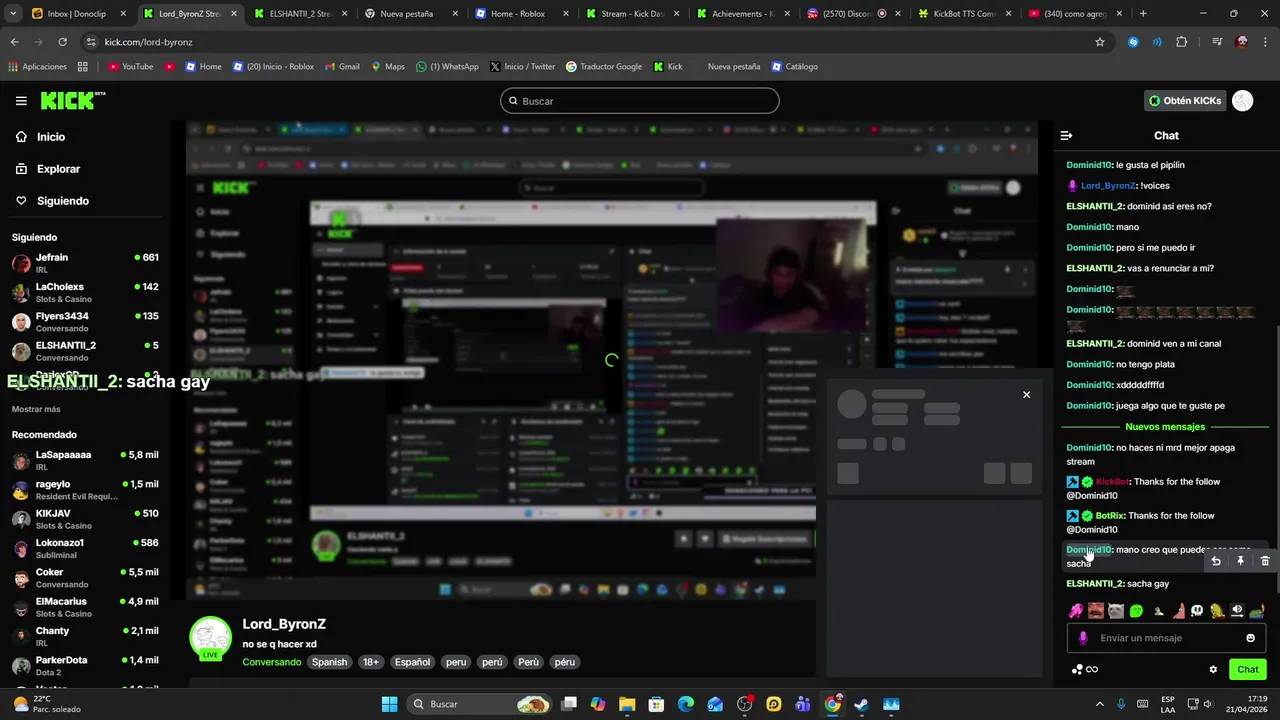Show hidden system tray icons
The height and width of the screenshot is (720, 1280).
[1100, 704]
